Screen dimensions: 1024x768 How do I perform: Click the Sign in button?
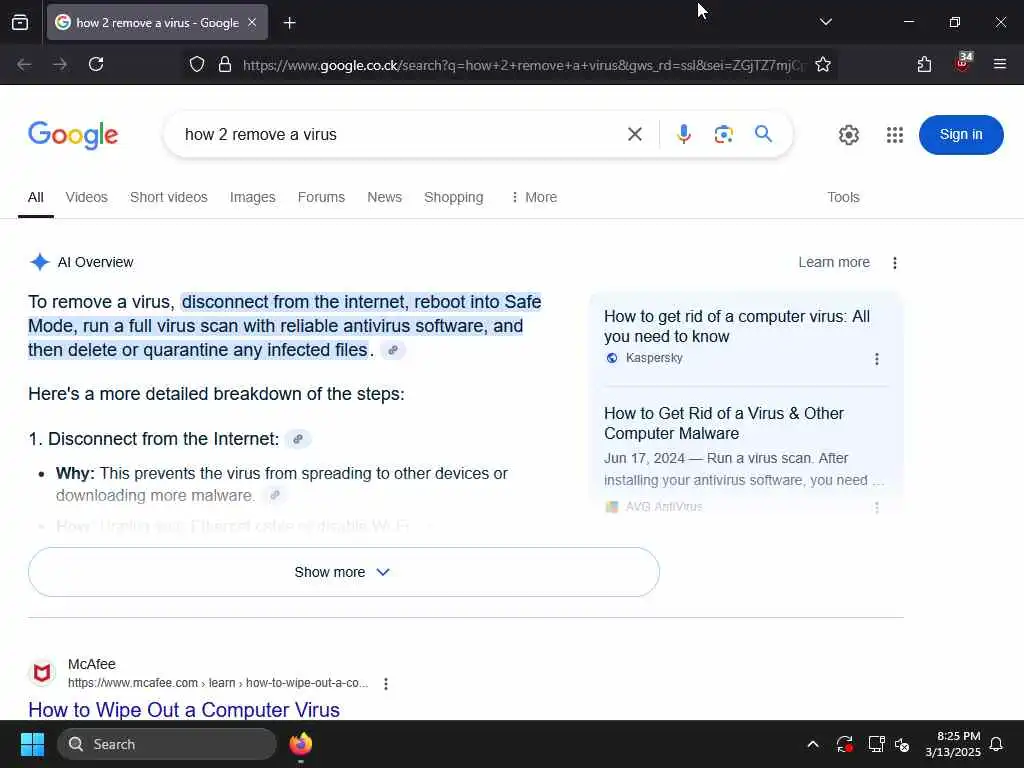(x=961, y=135)
